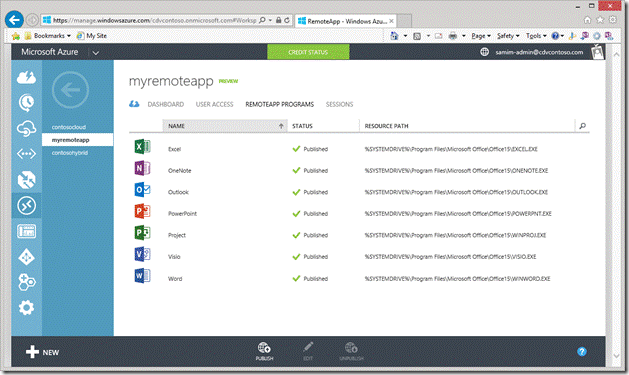Click the address bar search magnifier icon
The image size is (629, 375).
[x=262, y=20]
